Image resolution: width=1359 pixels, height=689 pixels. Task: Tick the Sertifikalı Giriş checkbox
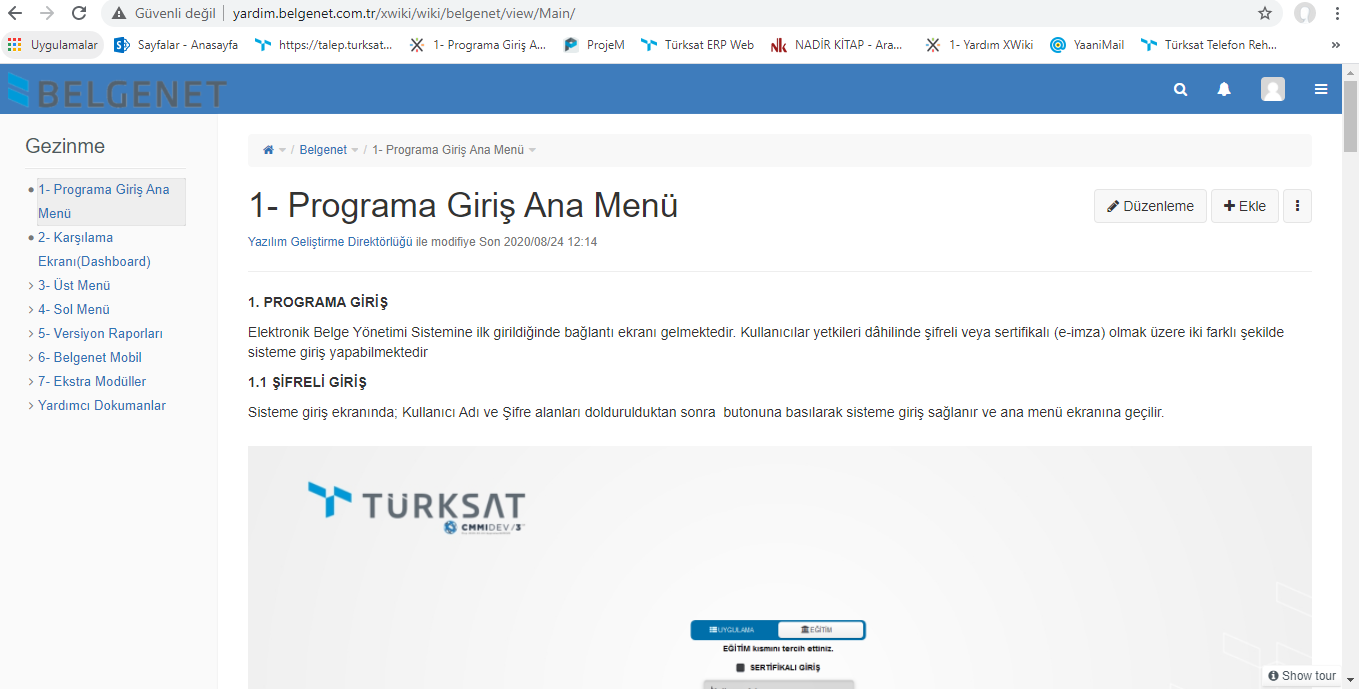click(741, 667)
